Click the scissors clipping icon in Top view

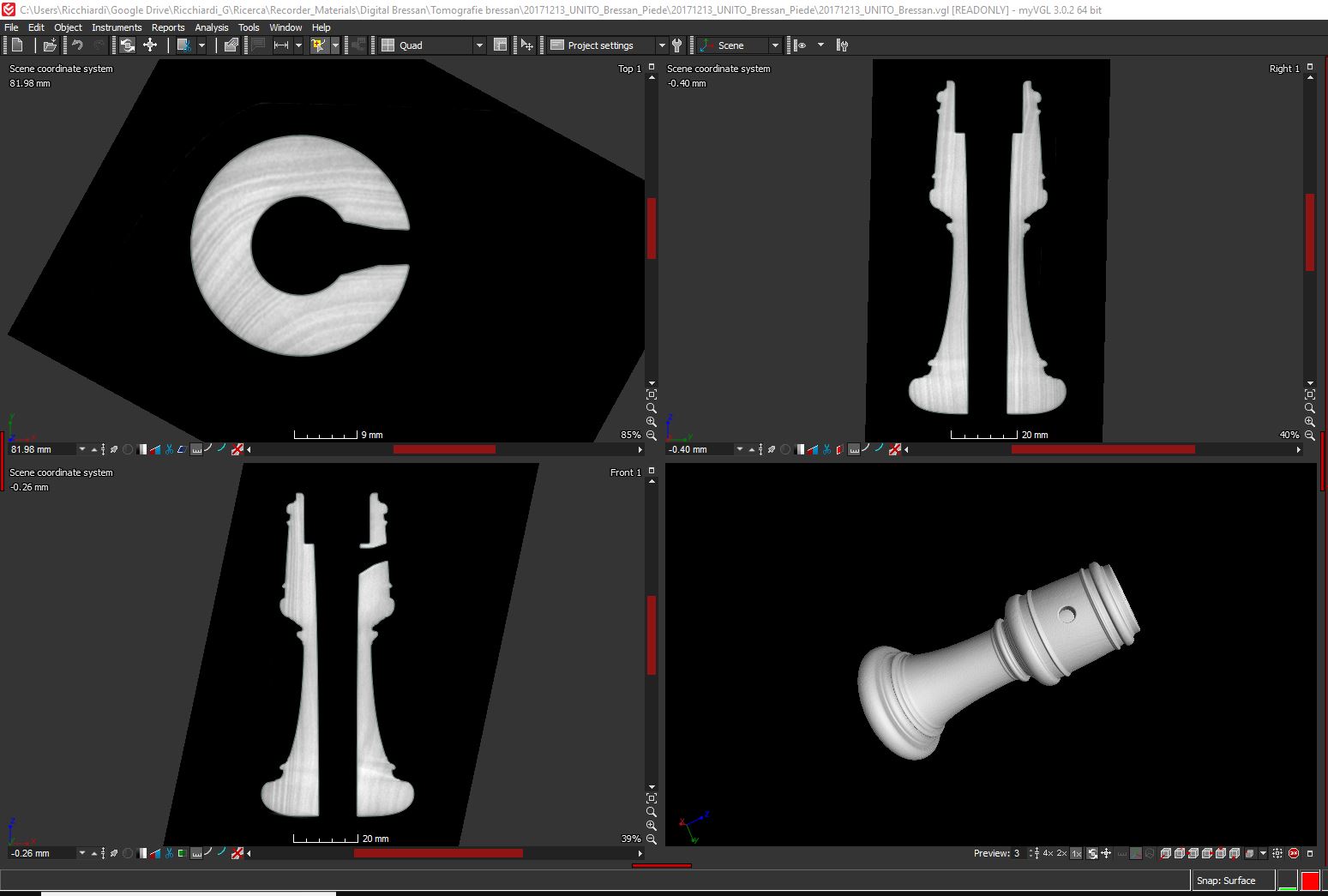pos(169,449)
